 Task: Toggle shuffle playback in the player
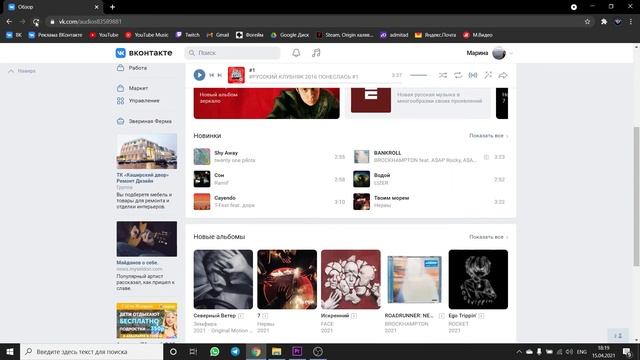pos(443,75)
